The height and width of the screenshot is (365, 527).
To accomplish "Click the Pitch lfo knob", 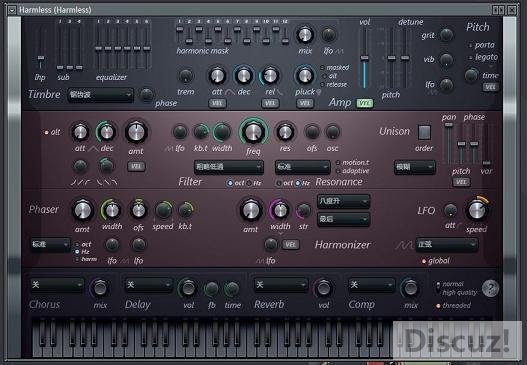I will coord(446,85).
